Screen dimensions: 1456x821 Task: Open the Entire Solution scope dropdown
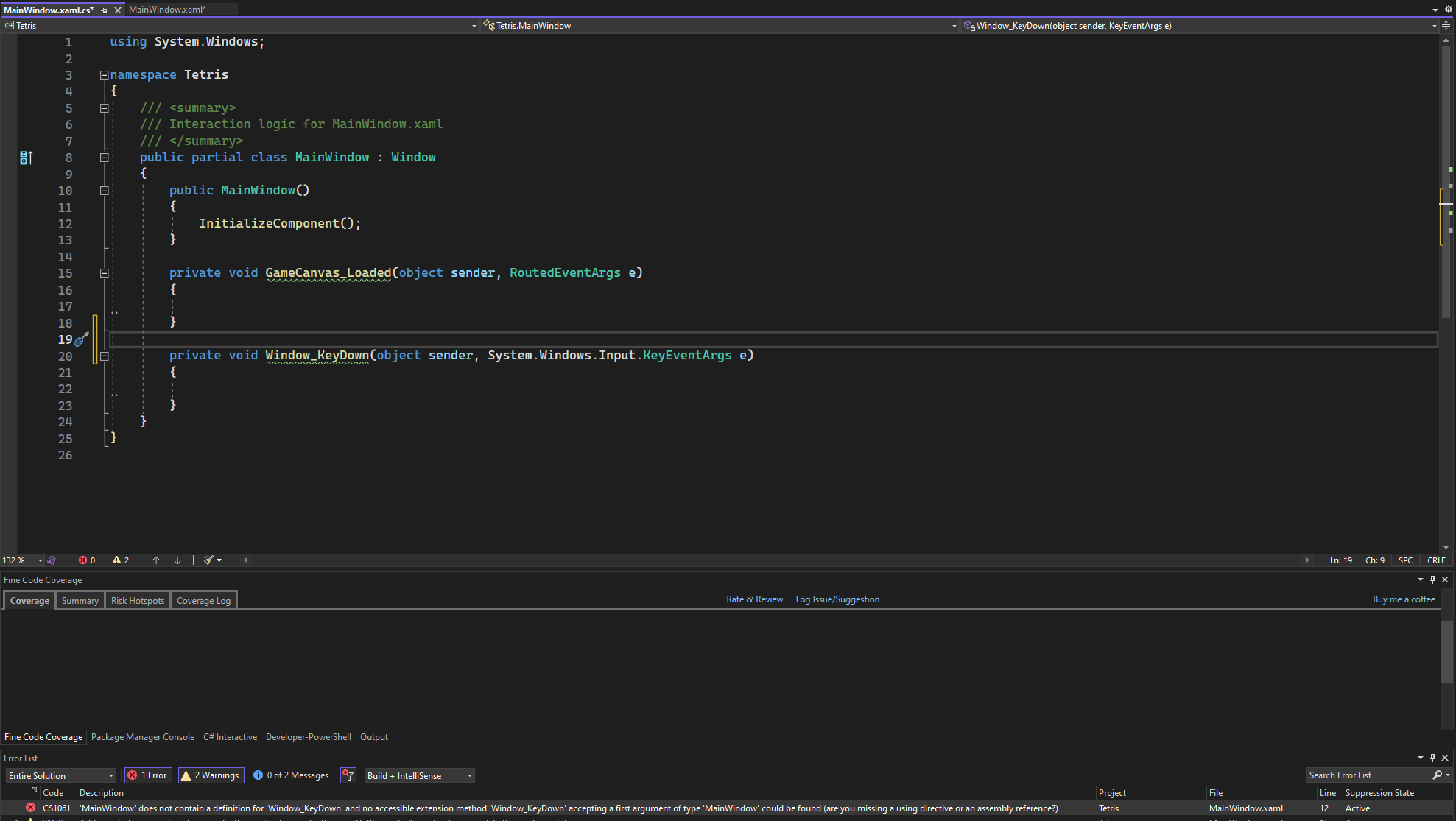61,775
